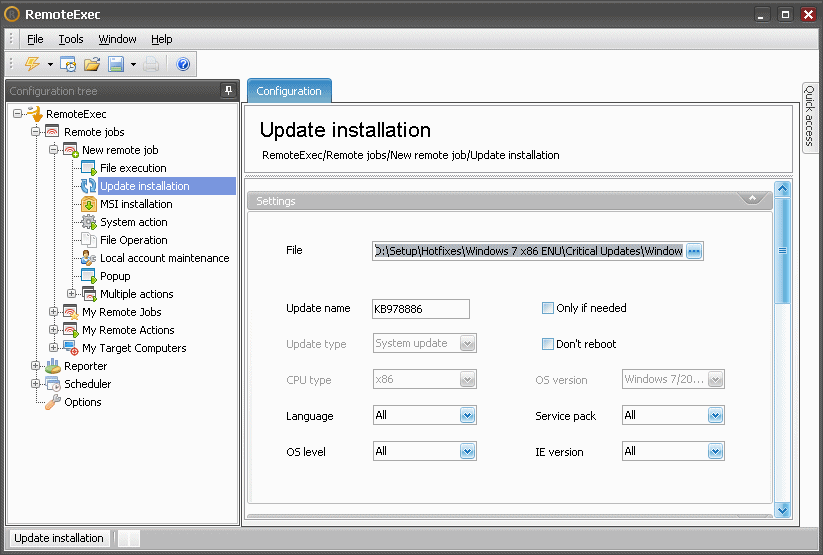Select Options in the tree
This screenshot has width=823, height=555.
tap(83, 402)
